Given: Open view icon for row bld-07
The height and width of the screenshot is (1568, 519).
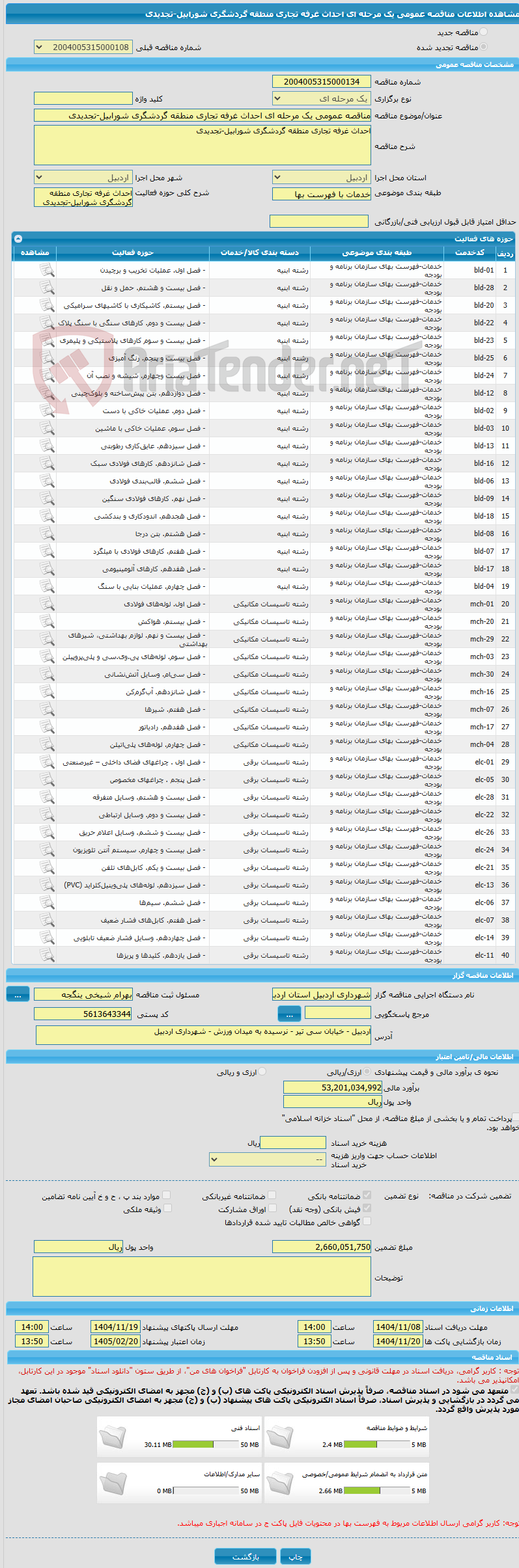Looking at the screenshot, I should tap(47, 551).
